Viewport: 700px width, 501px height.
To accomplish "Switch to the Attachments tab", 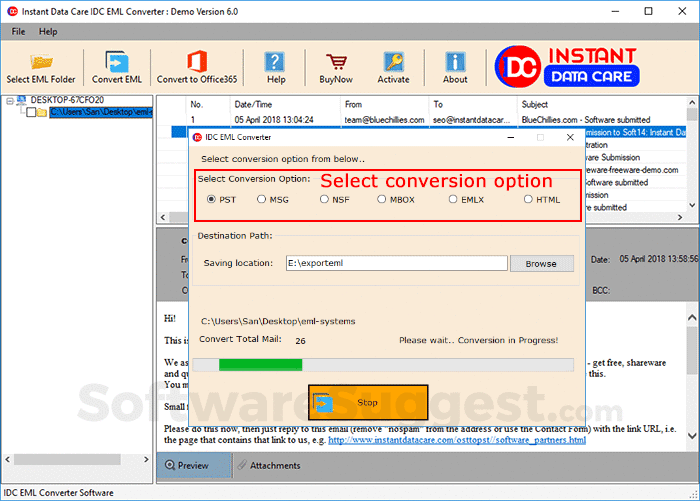I will [x=270, y=465].
